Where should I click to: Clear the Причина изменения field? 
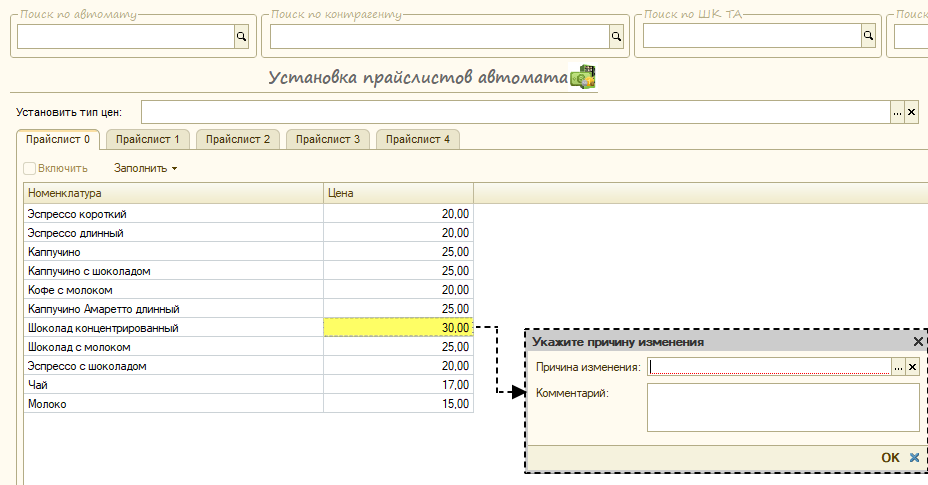pyautogui.click(x=913, y=367)
